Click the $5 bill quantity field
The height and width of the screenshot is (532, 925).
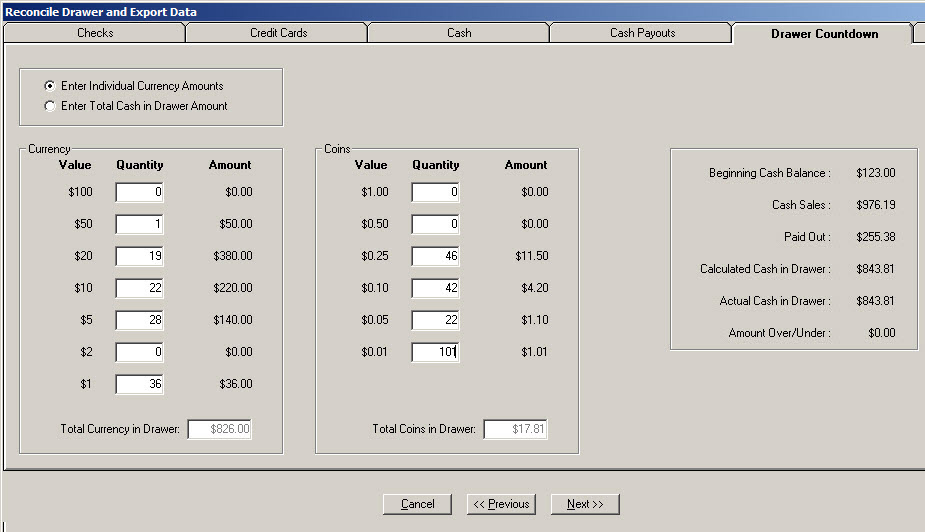click(x=139, y=320)
